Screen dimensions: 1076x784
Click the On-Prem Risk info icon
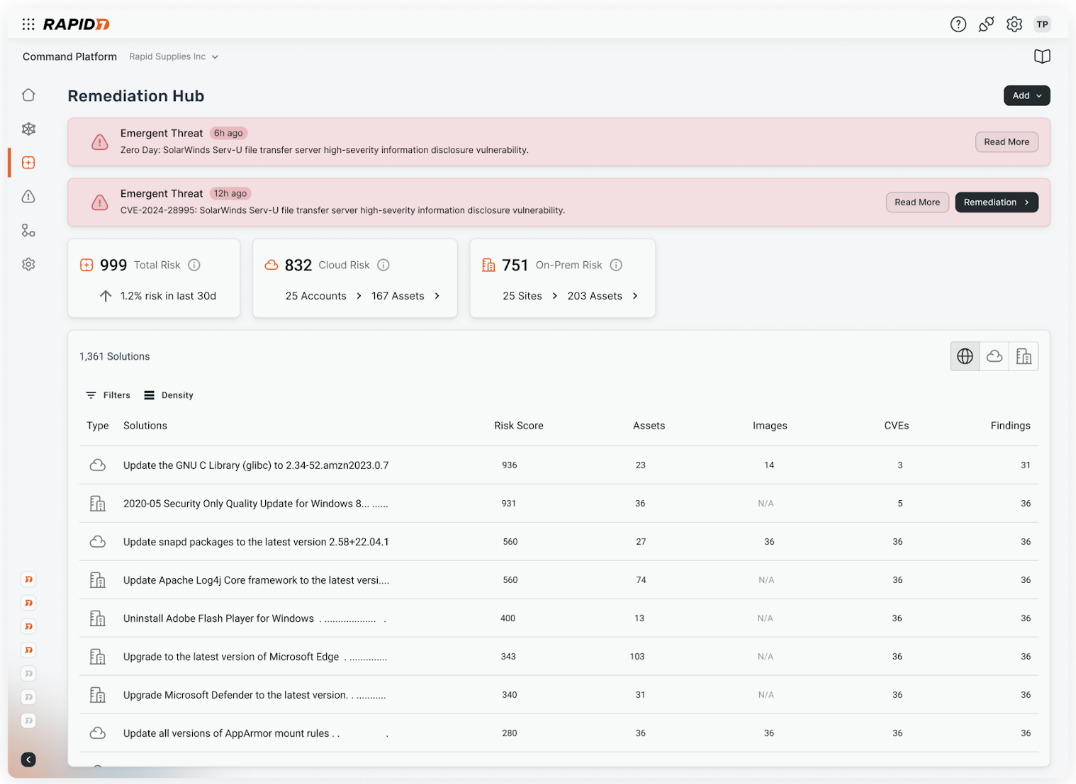(616, 265)
